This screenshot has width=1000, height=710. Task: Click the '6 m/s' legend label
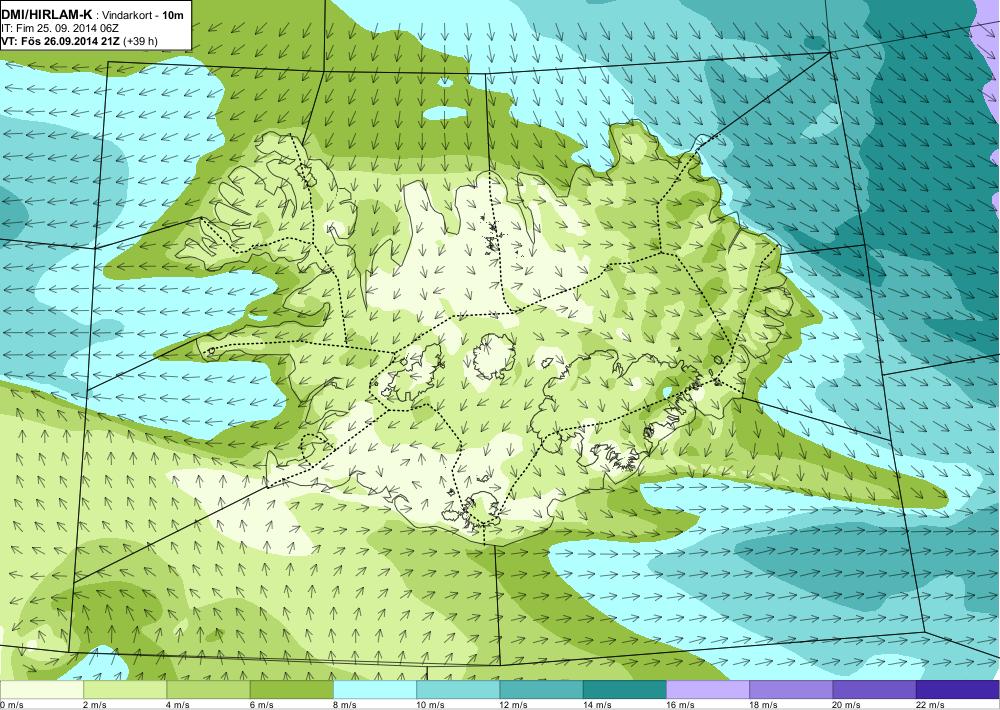[x=261, y=705]
